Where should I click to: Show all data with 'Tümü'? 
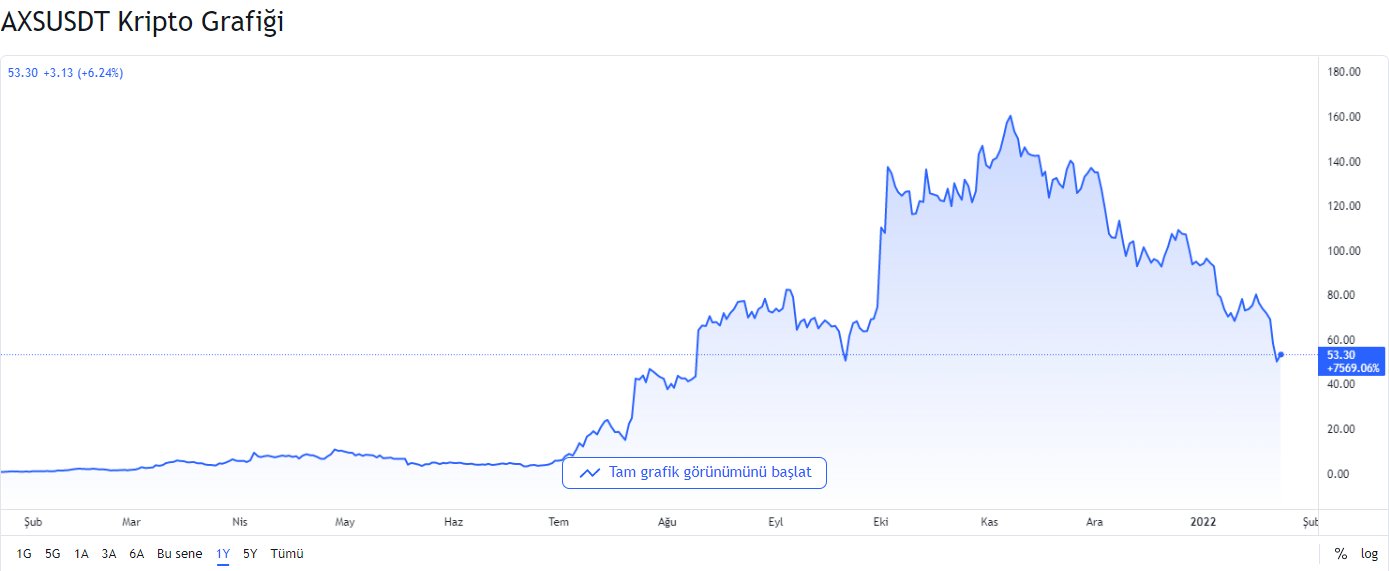pos(287,553)
